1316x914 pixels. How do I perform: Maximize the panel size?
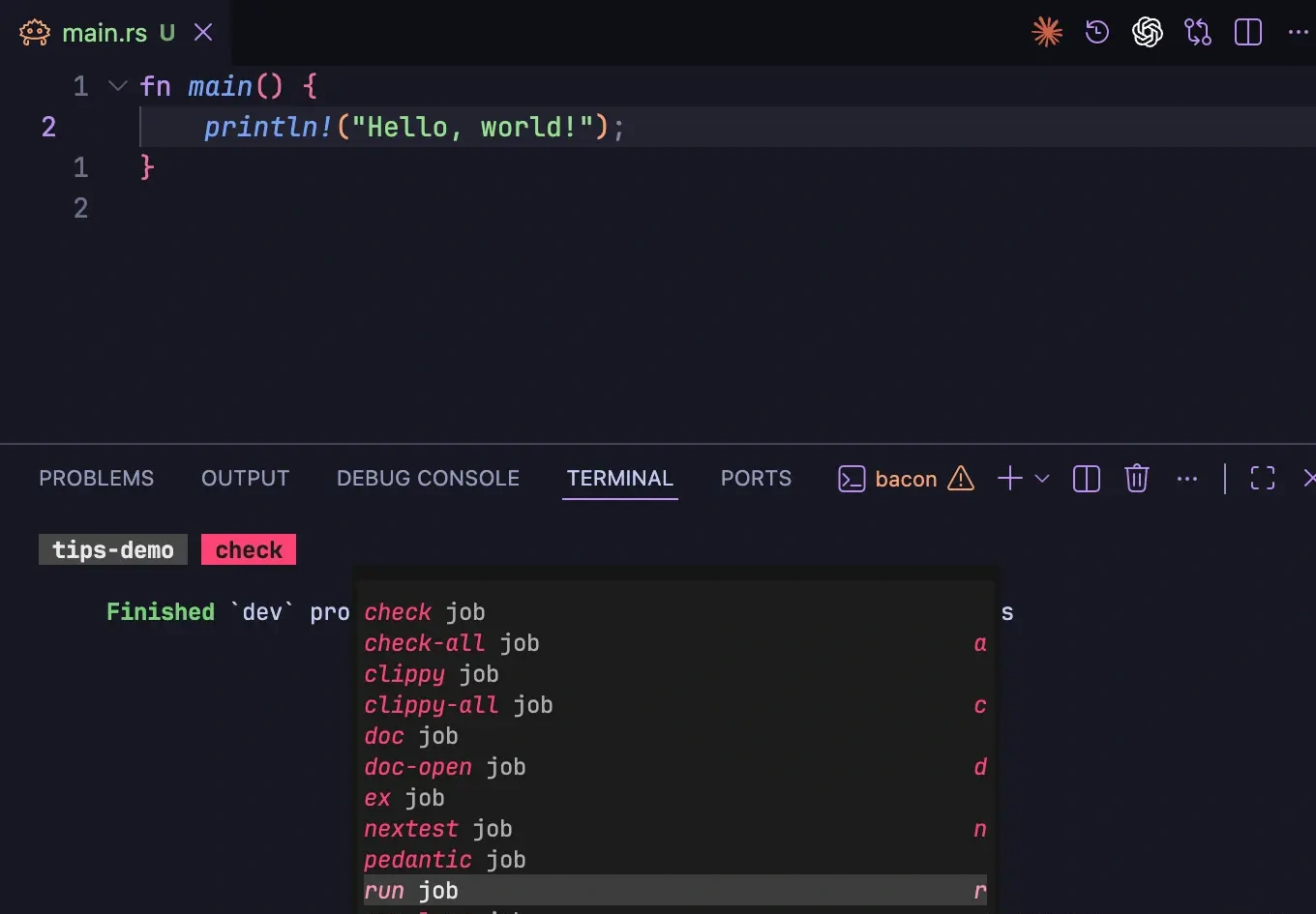coord(1263,478)
